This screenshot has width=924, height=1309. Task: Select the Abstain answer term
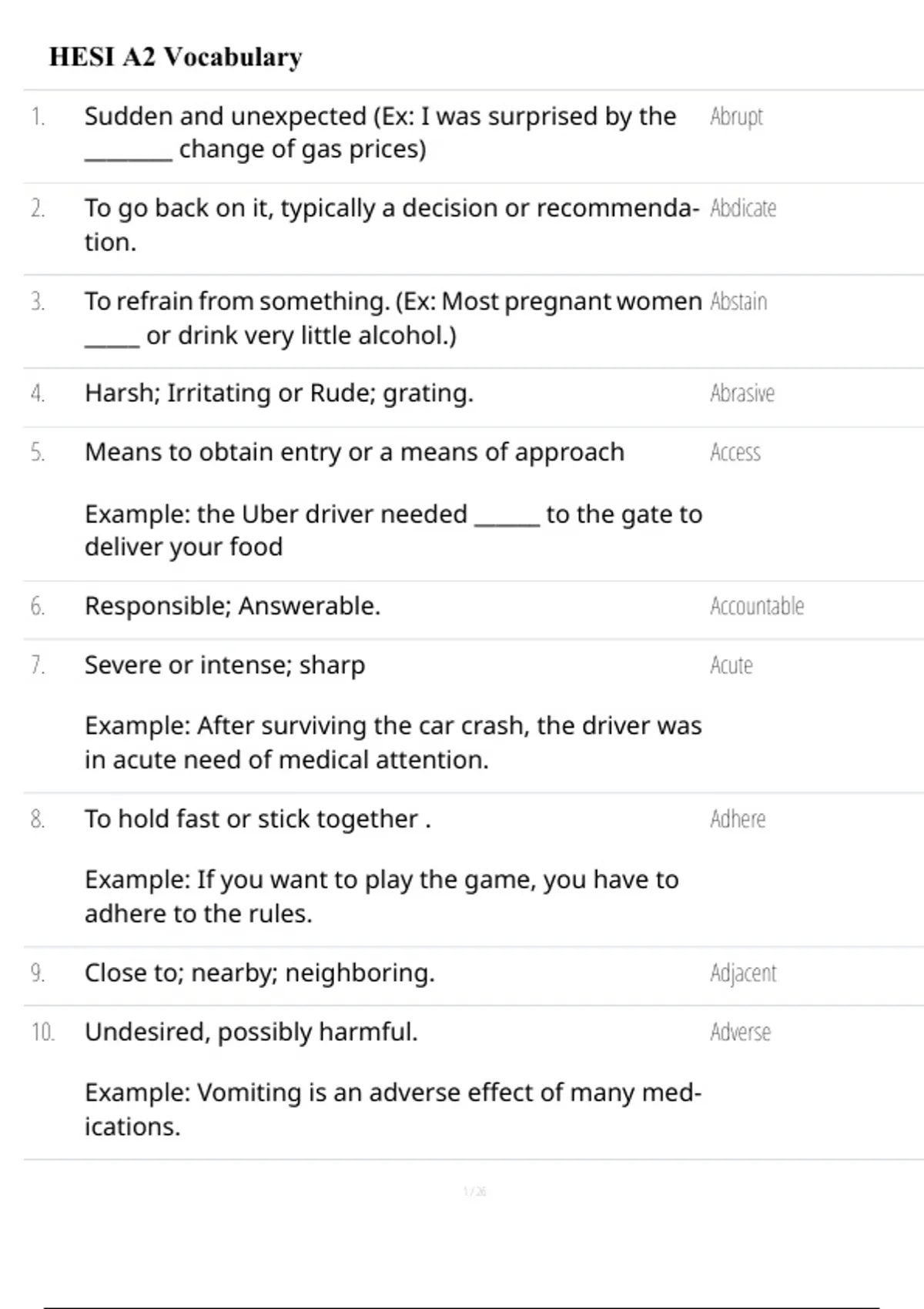pyautogui.click(x=738, y=302)
